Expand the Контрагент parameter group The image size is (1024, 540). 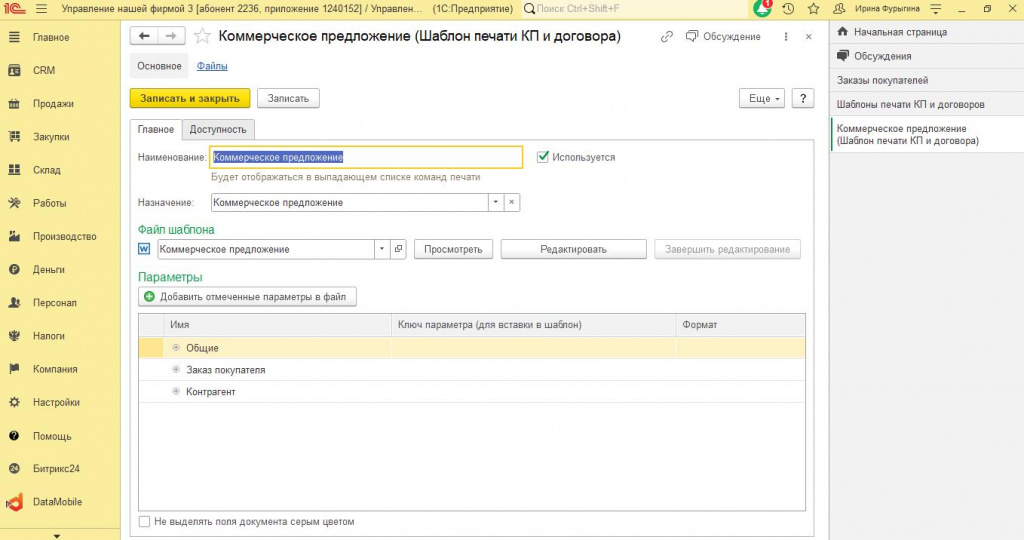pos(176,392)
